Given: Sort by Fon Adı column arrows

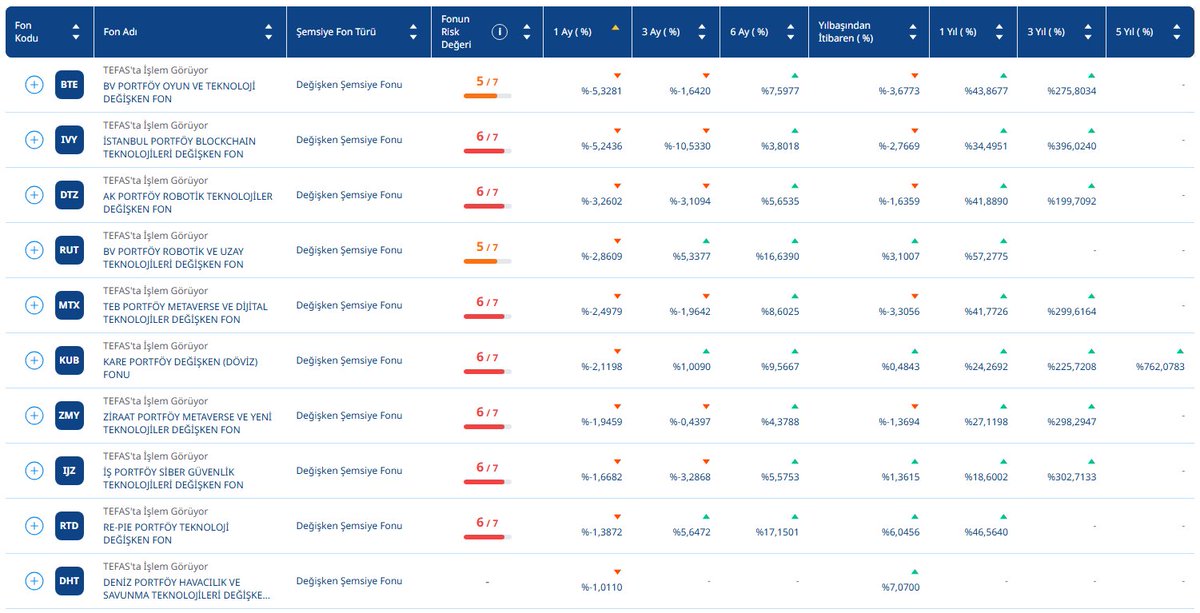Looking at the screenshot, I should click(x=268, y=32).
